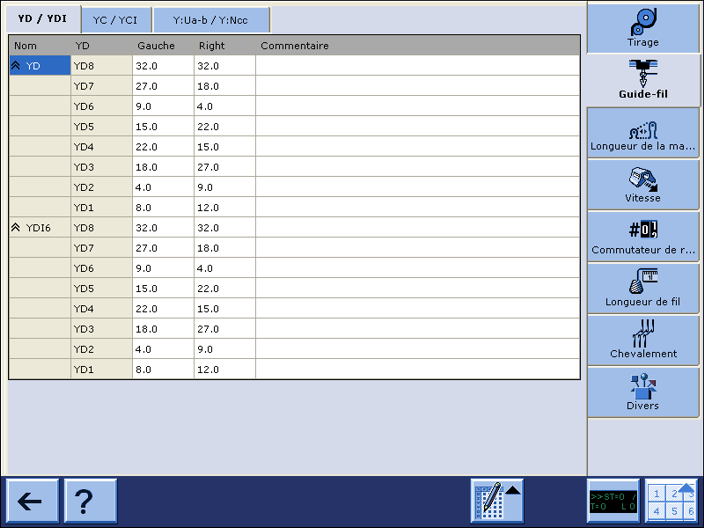
Task: Click the ST/T status display icon
Action: pyautogui.click(x=612, y=501)
